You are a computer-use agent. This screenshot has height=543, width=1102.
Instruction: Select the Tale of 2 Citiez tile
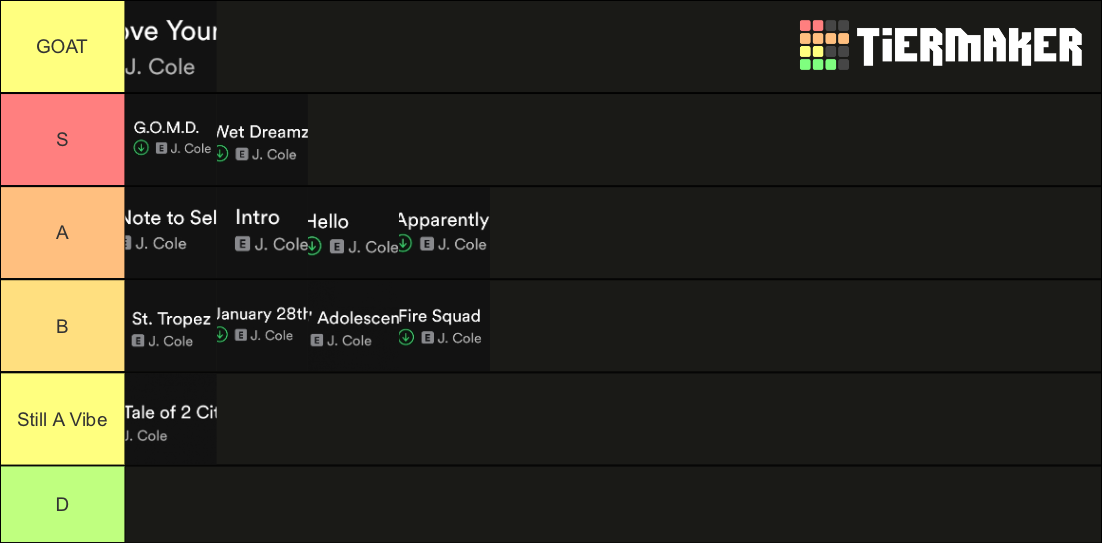coord(171,419)
